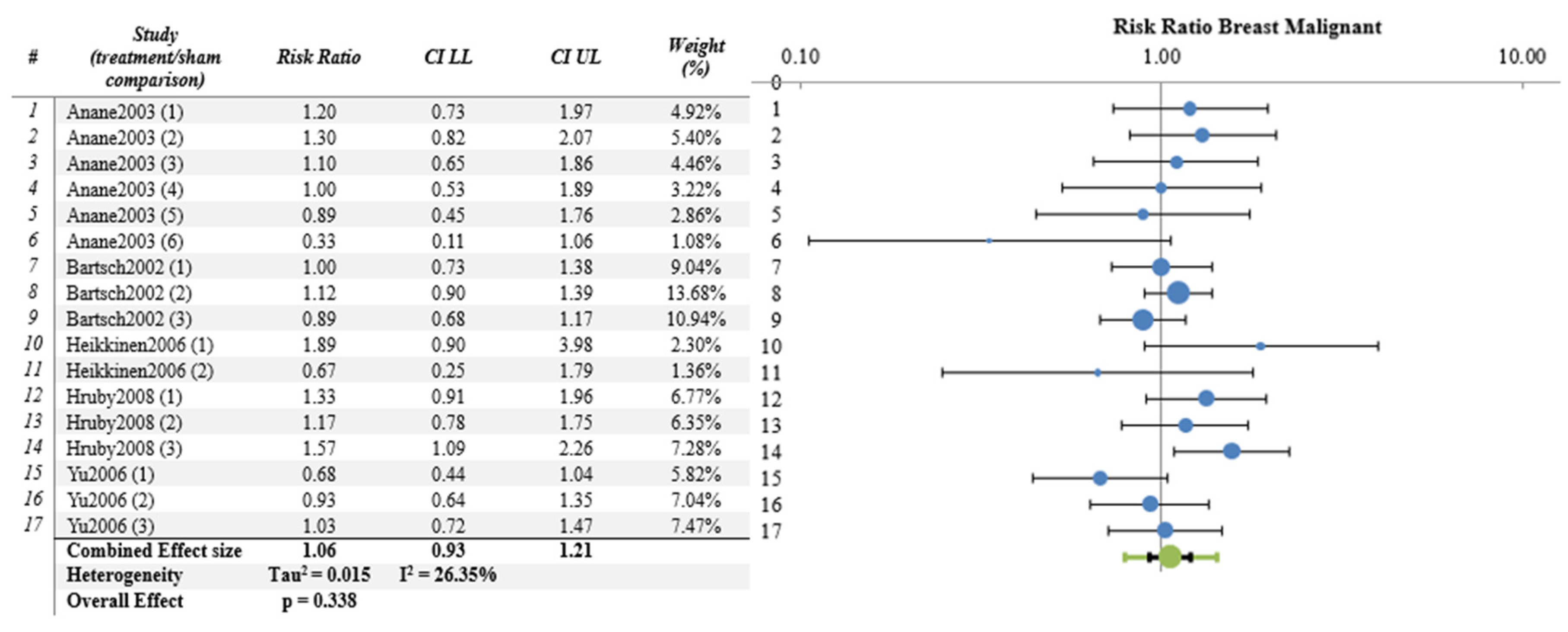Screen dimensions: 1568x632
Task: Select the study 15 plot marker
Action: pos(1100,478)
